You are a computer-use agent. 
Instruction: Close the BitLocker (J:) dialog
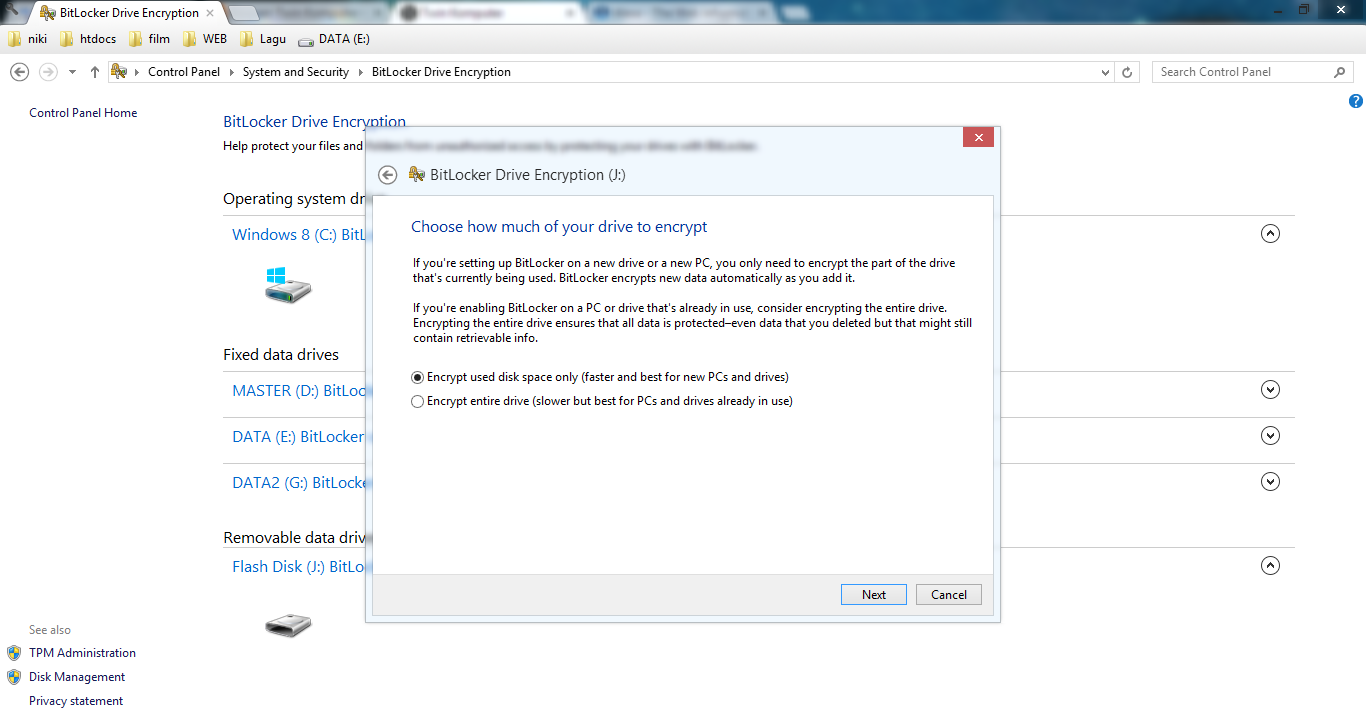pos(978,137)
